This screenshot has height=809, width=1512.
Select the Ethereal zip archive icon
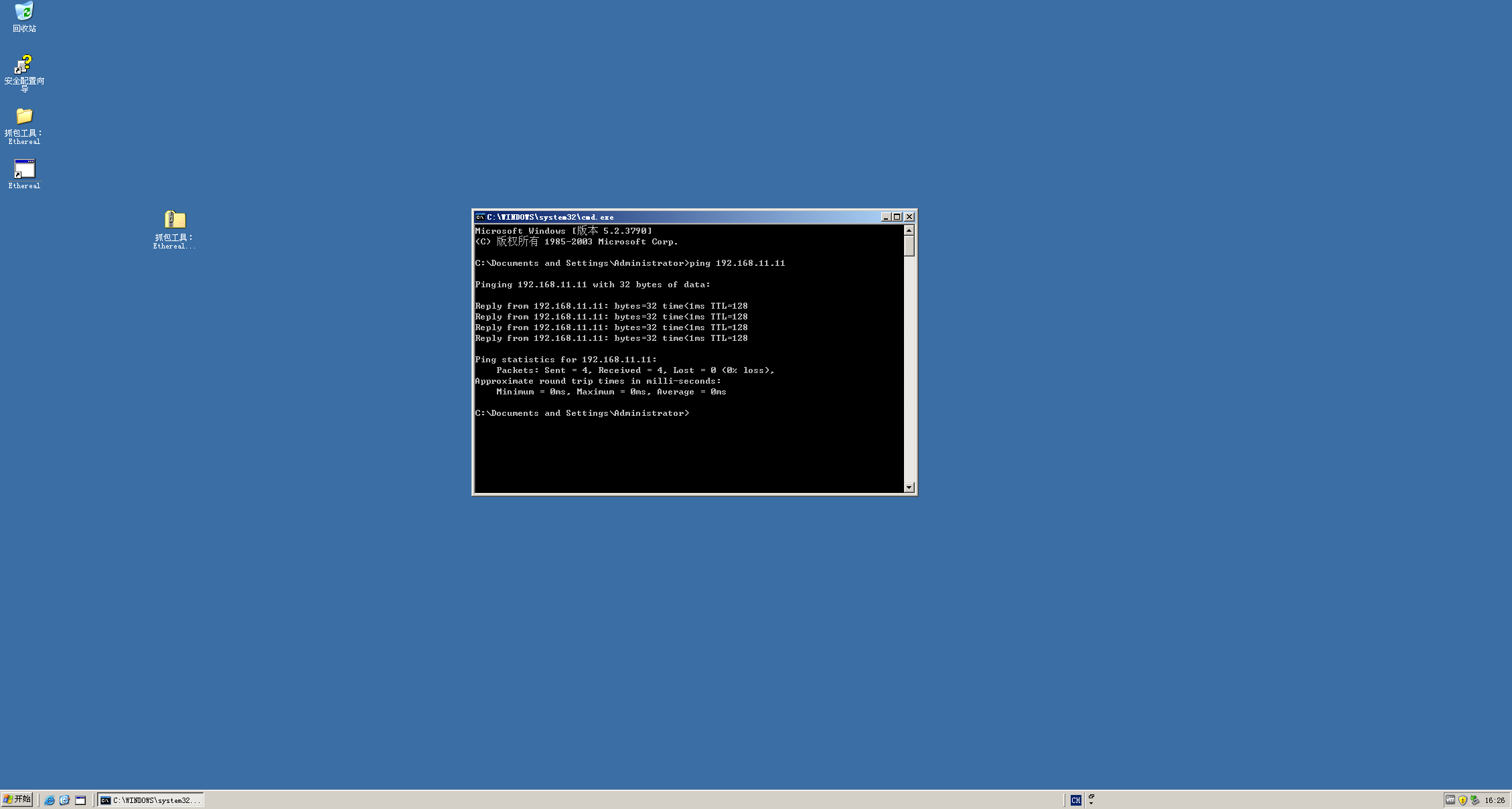click(x=175, y=220)
